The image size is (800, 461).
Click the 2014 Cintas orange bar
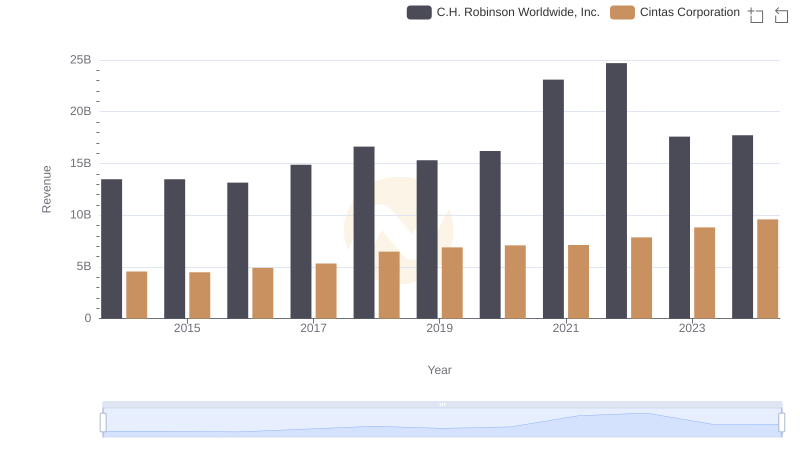pyautogui.click(x=136, y=295)
